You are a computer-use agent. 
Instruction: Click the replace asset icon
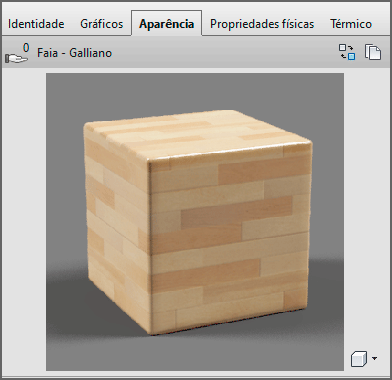coord(347,52)
